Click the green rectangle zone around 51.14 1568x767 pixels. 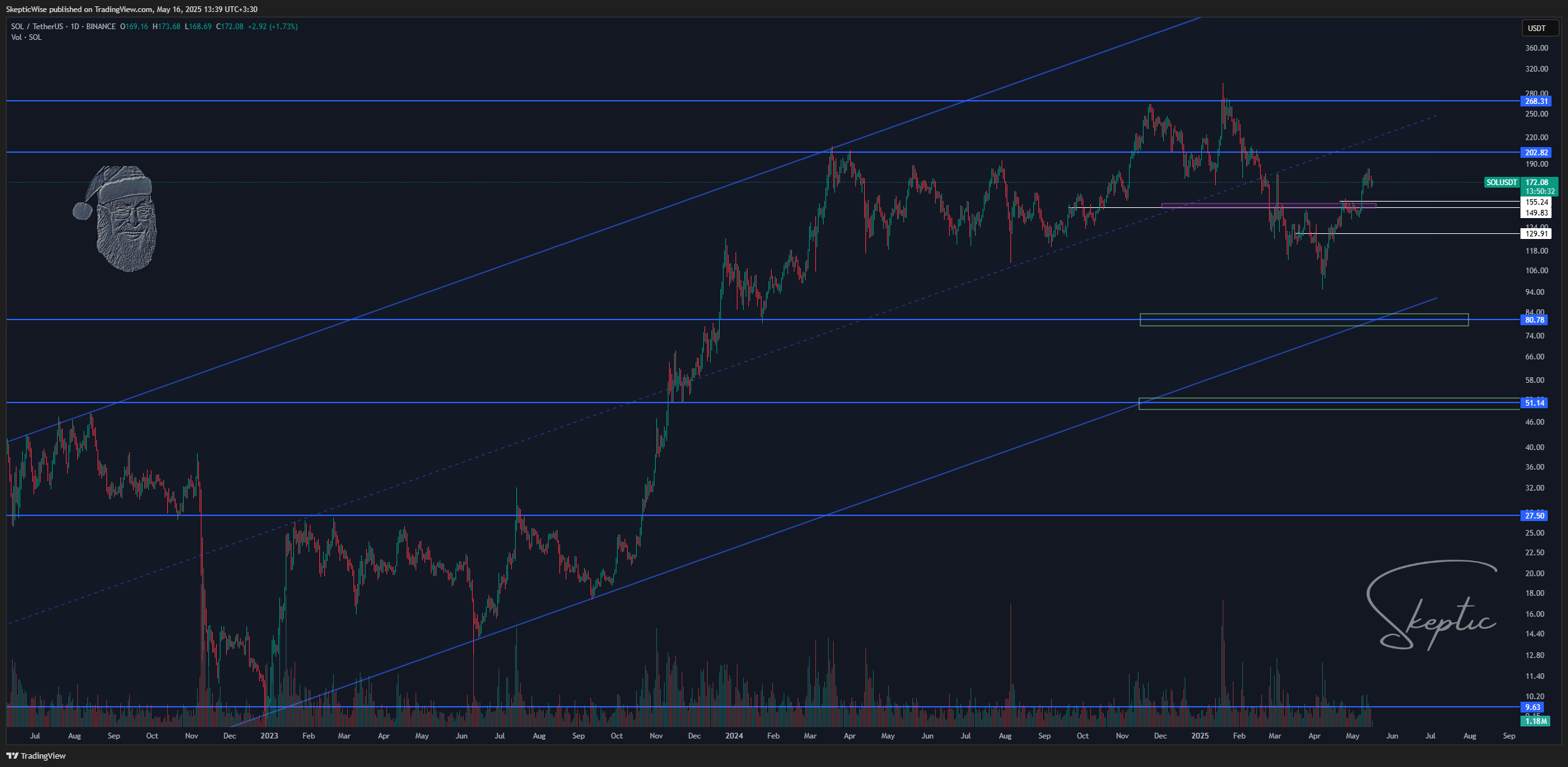click(1329, 404)
